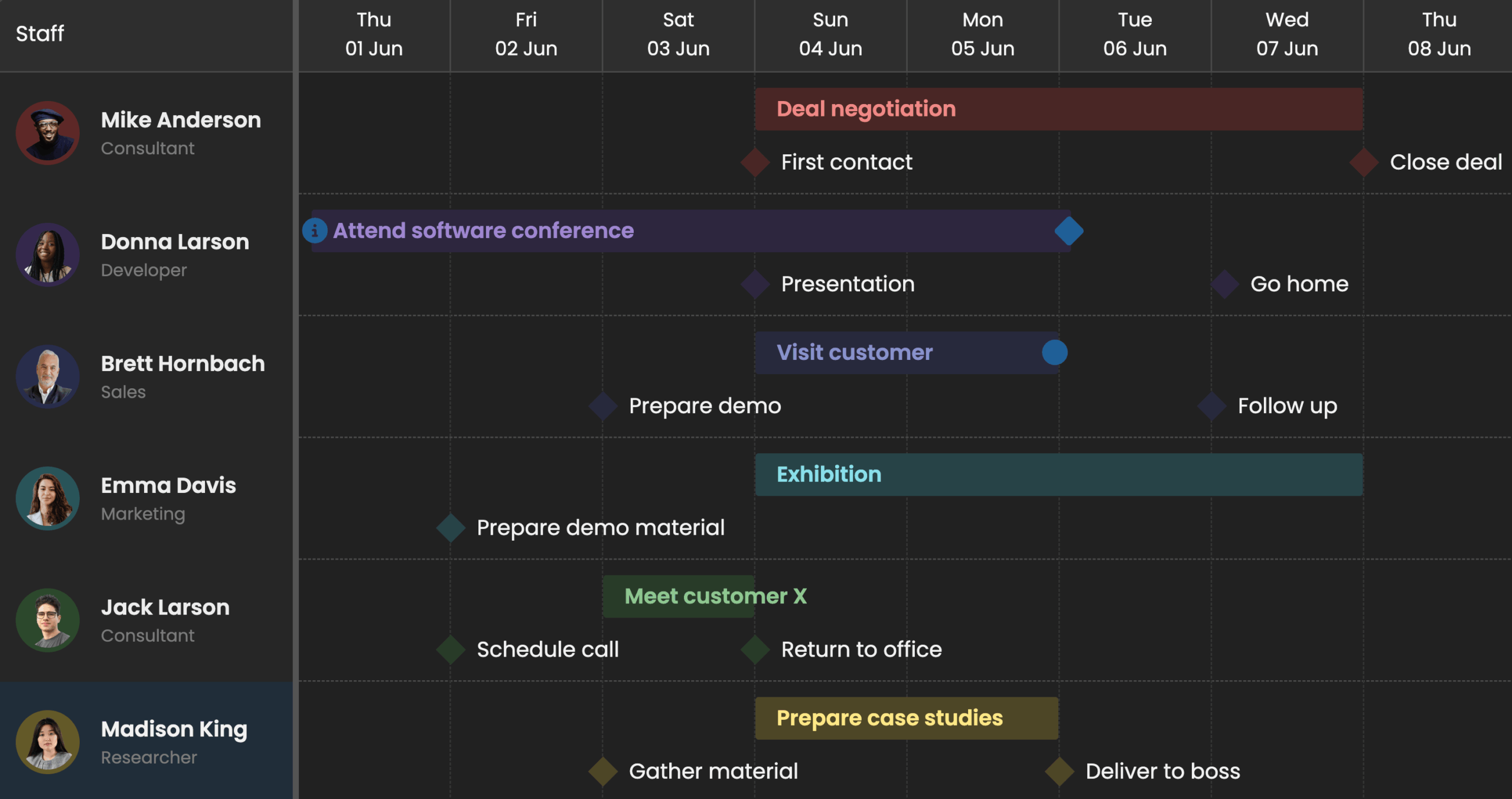Open the Deal negotiation event bar
1512x799 pixels.
tap(1058, 109)
